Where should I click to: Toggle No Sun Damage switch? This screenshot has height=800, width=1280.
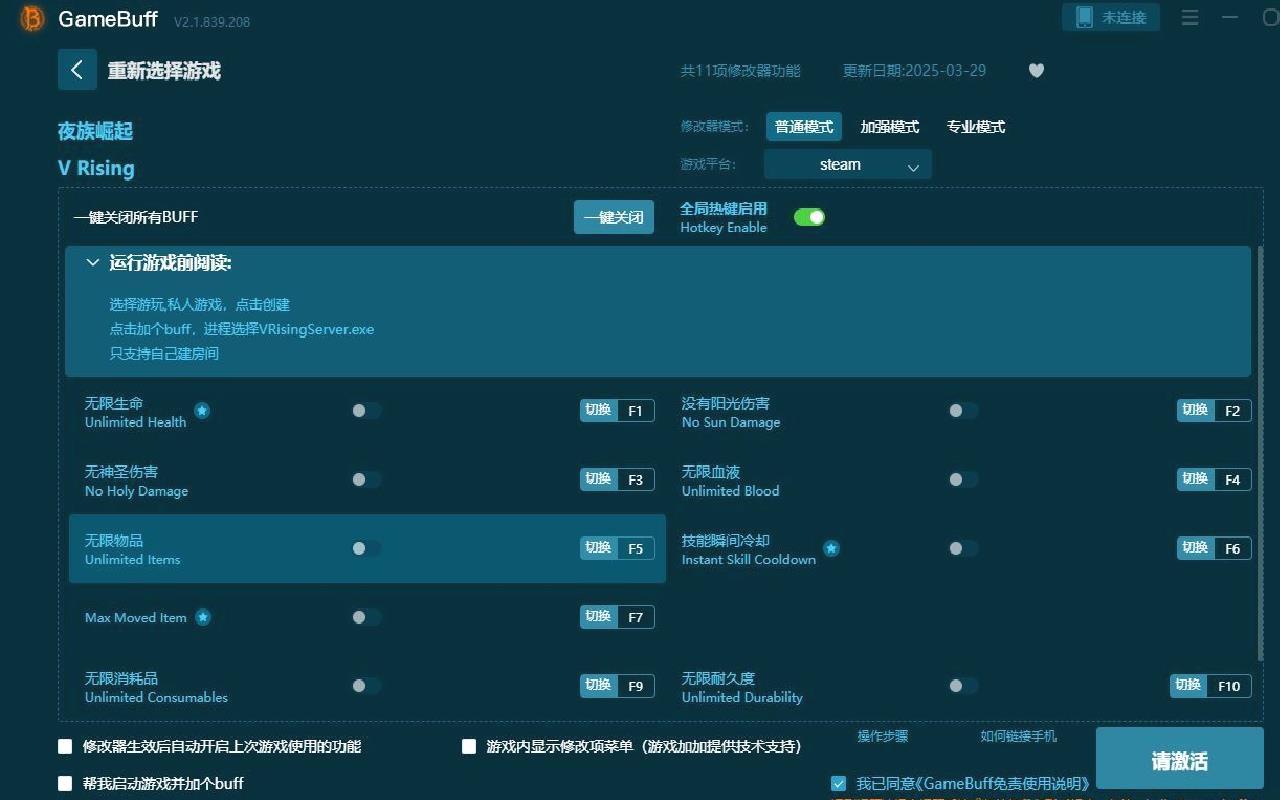click(x=963, y=410)
